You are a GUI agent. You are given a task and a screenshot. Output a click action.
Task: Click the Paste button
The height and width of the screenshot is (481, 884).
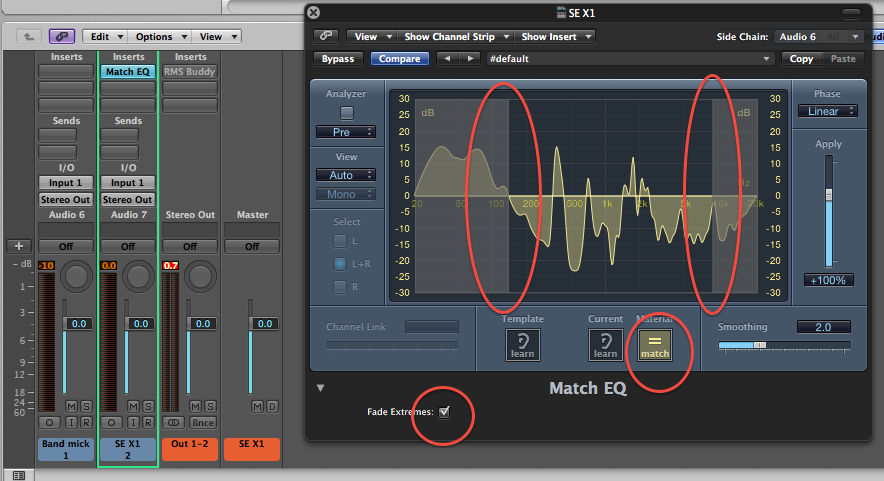[x=843, y=59]
